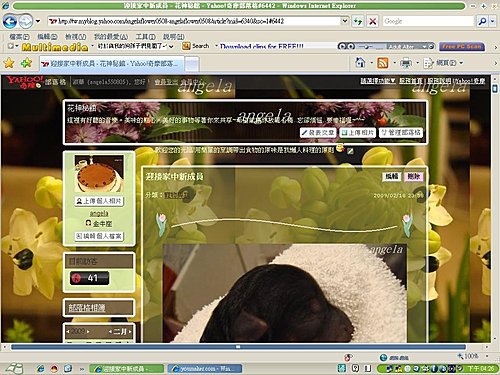Screen dimensions: 500x375
Task: Open Favorites Center via the yellow star
Action: coord(9,63)
